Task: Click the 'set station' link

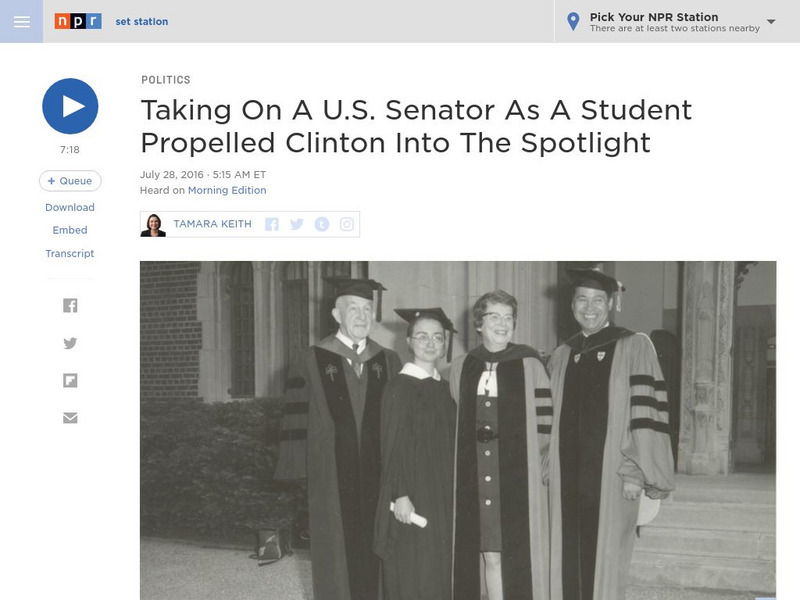Action: coord(142,21)
